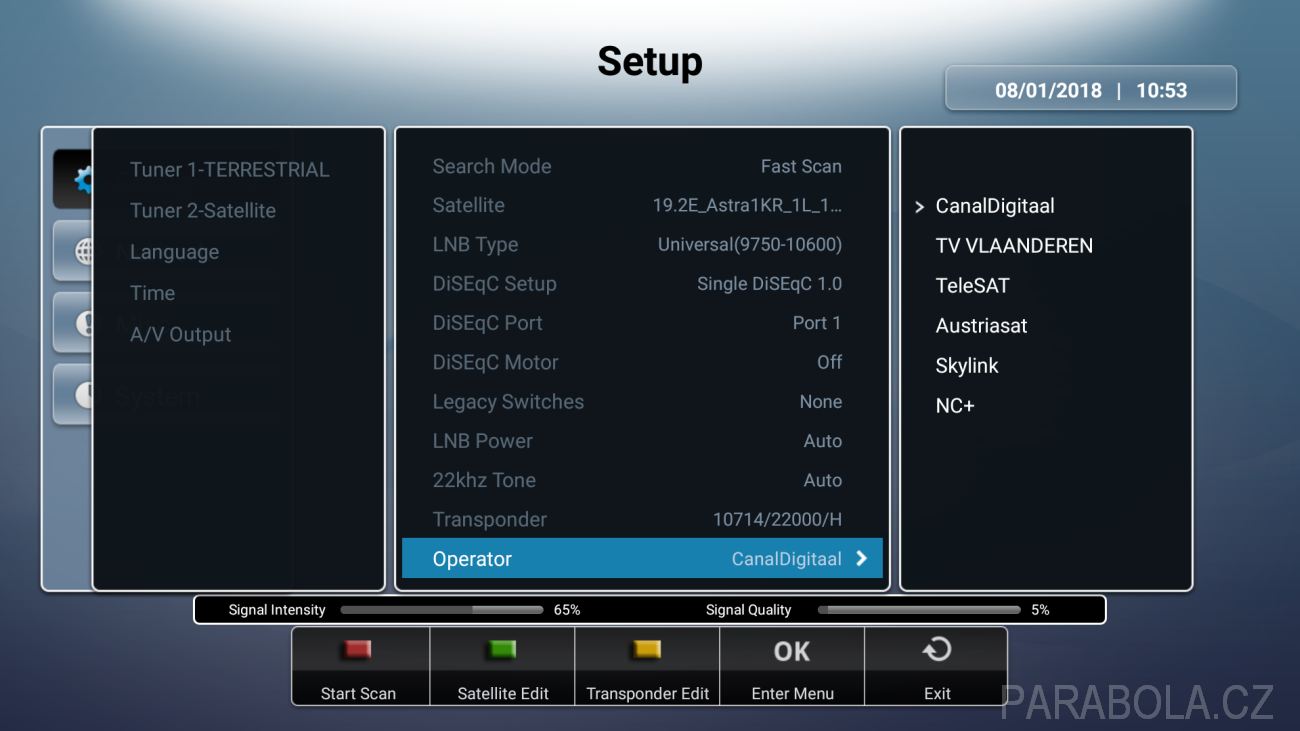This screenshot has height=731, width=1300.
Task: Click the Transponder Edit label
Action: pos(648,693)
